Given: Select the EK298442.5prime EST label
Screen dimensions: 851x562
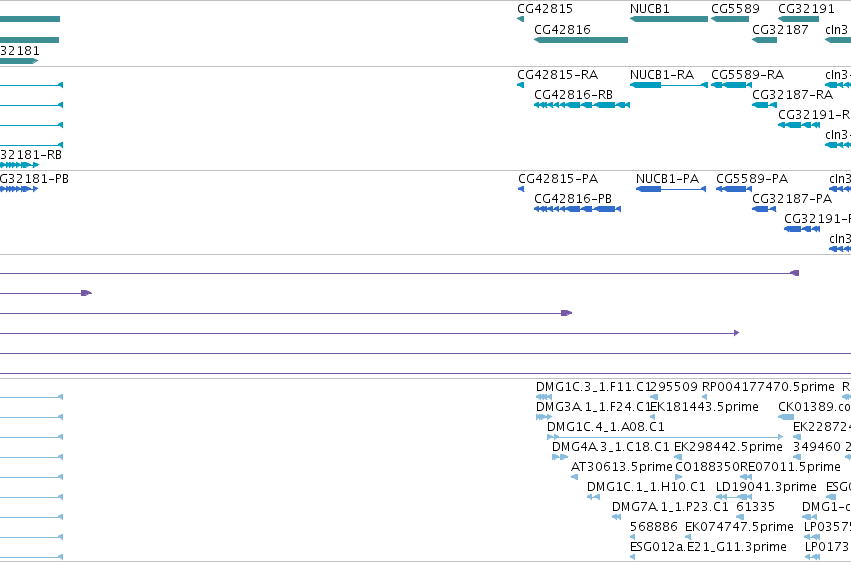Looking at the screenshot, I should pyautogui.click(x=728, y=447).
